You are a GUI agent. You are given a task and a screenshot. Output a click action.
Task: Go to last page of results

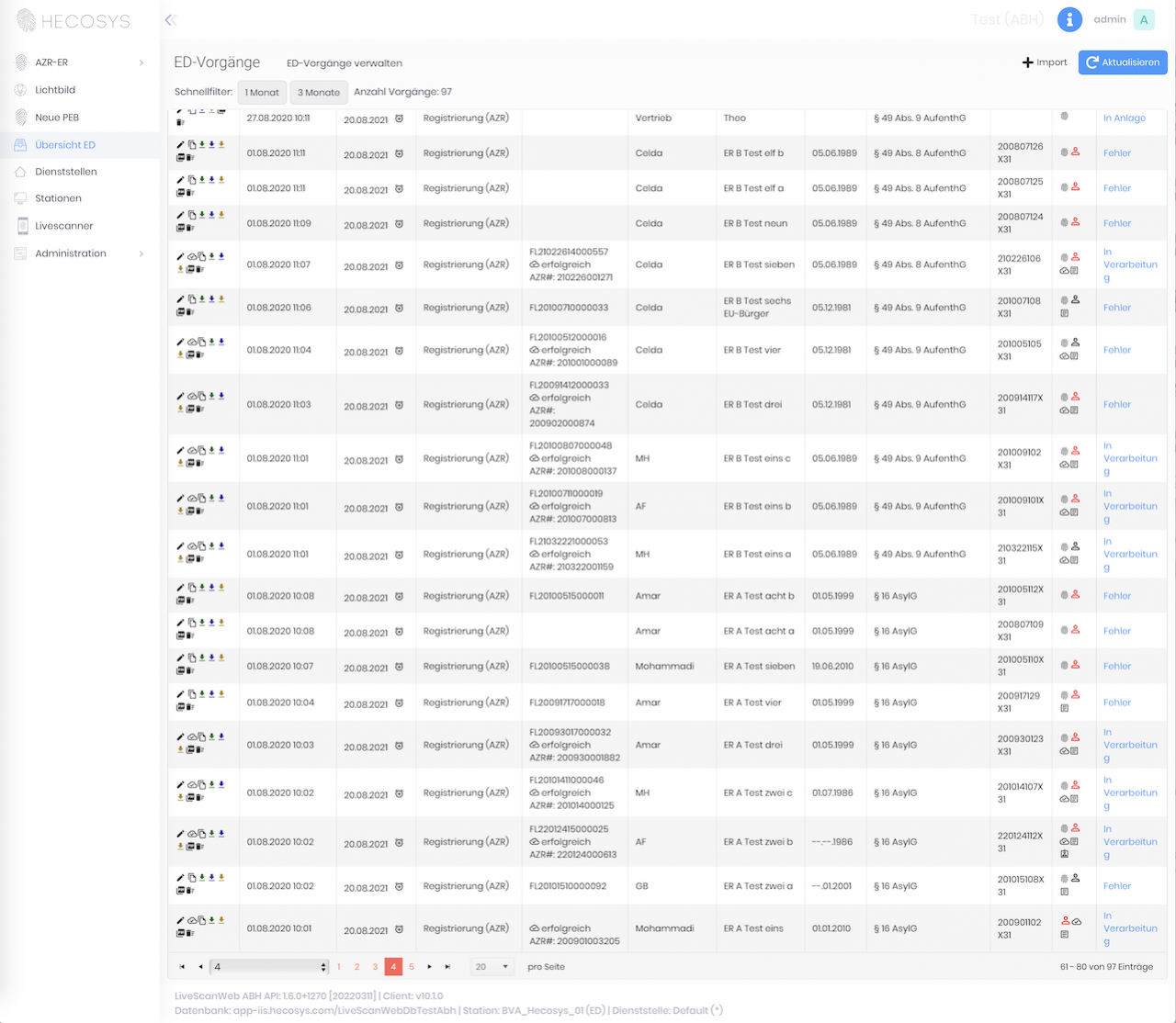click(447, 967)
